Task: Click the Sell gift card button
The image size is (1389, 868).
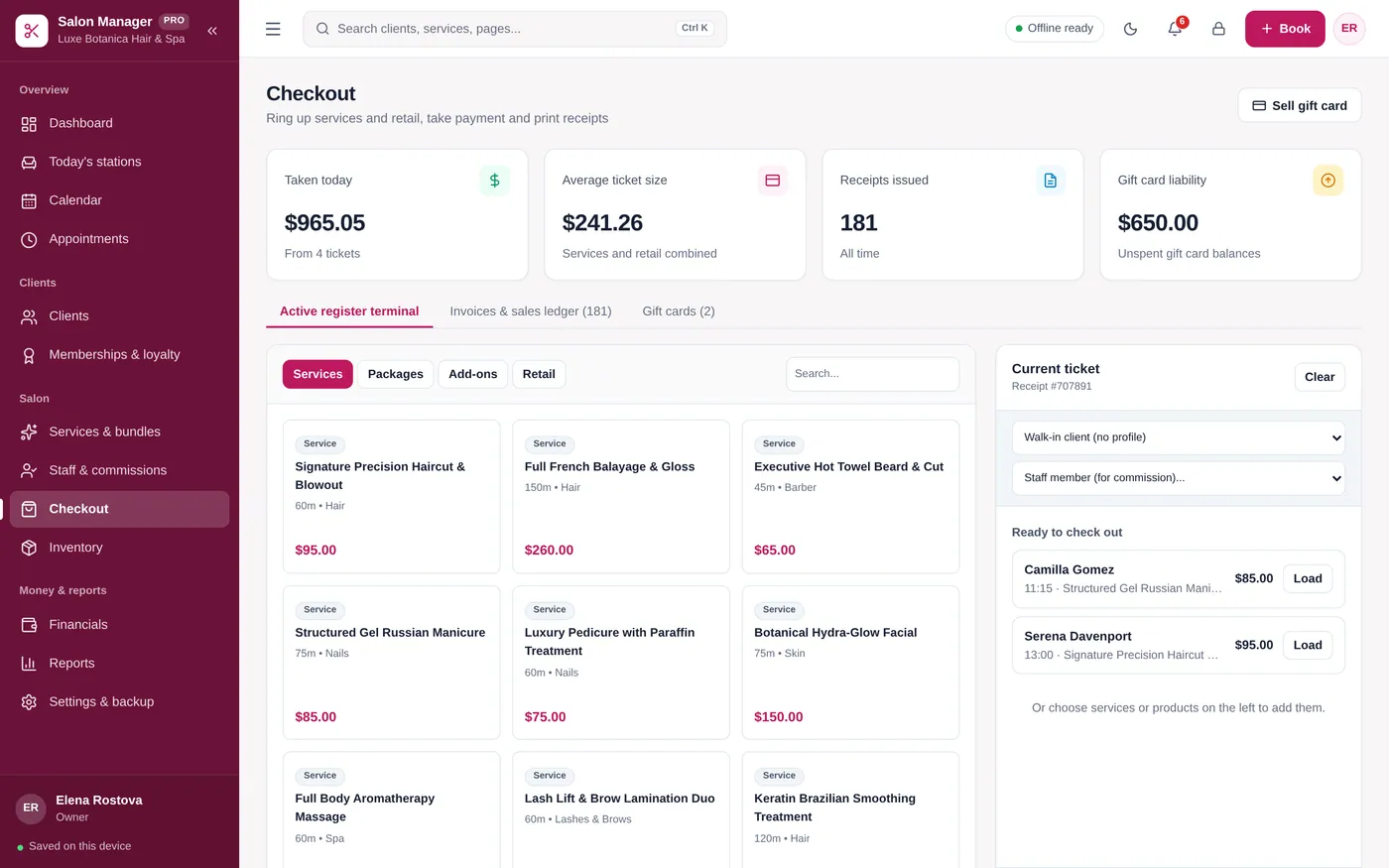Action: [1300, 105]
